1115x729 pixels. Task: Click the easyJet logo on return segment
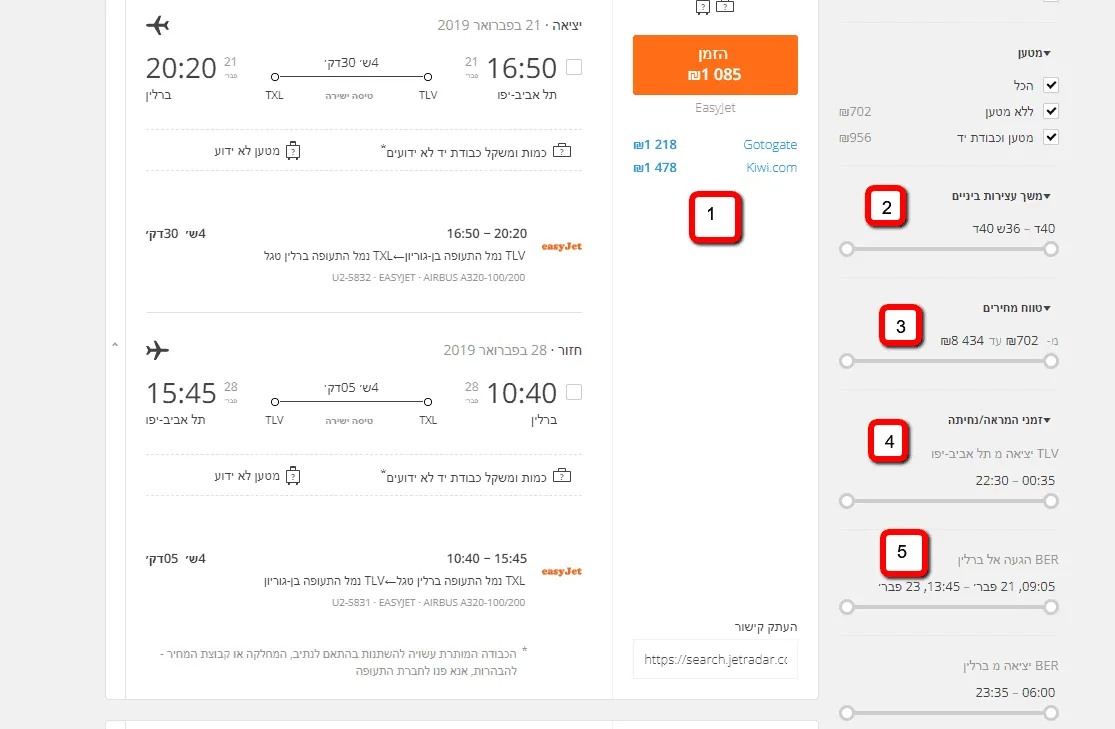click(561, 572)
